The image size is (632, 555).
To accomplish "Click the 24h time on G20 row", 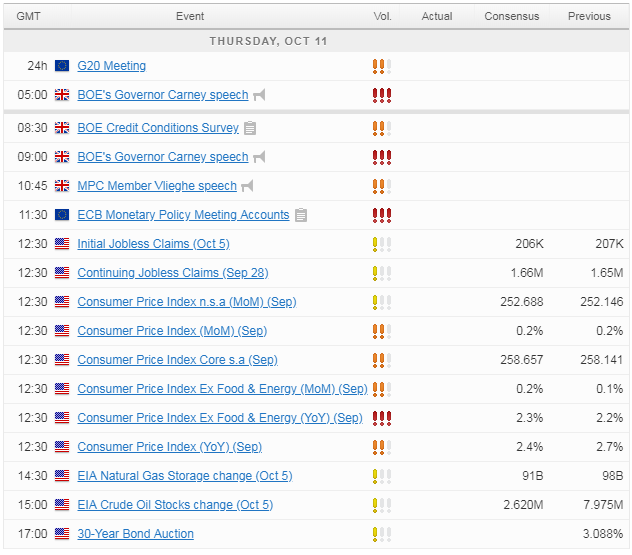I will (37, 66).
